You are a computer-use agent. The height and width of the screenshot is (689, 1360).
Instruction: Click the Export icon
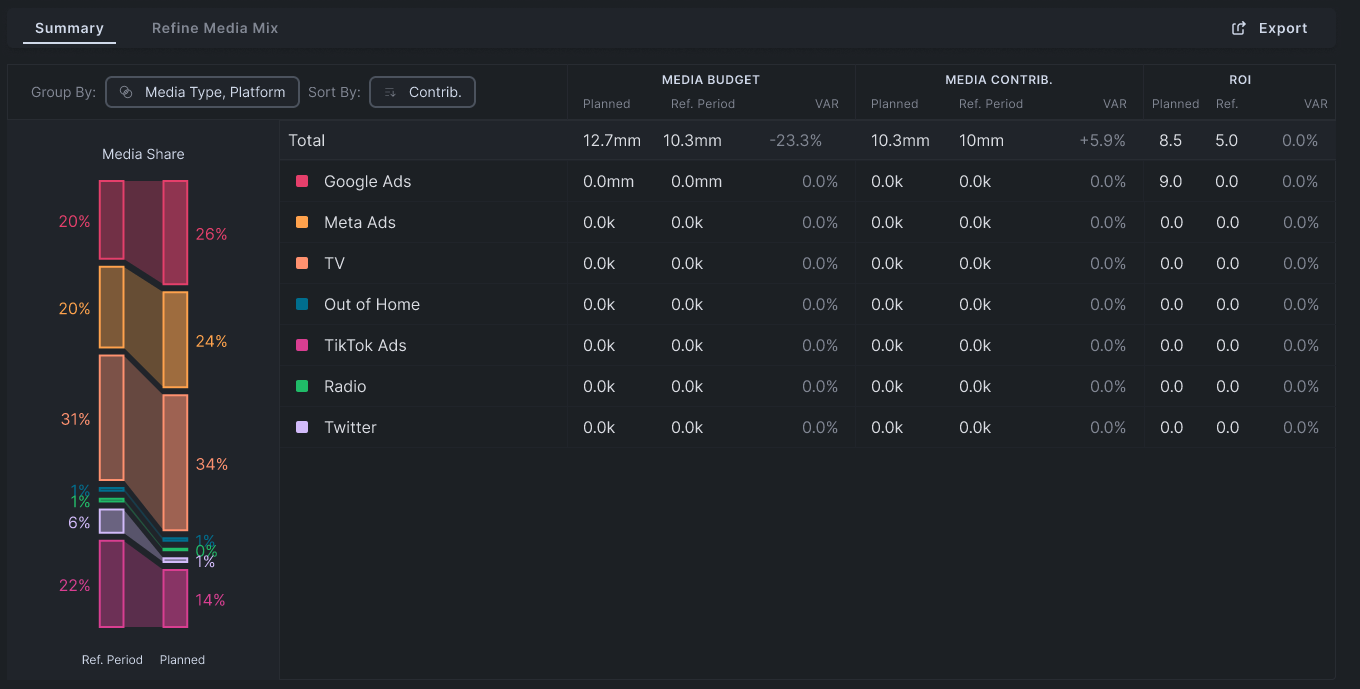[1238, 28]
